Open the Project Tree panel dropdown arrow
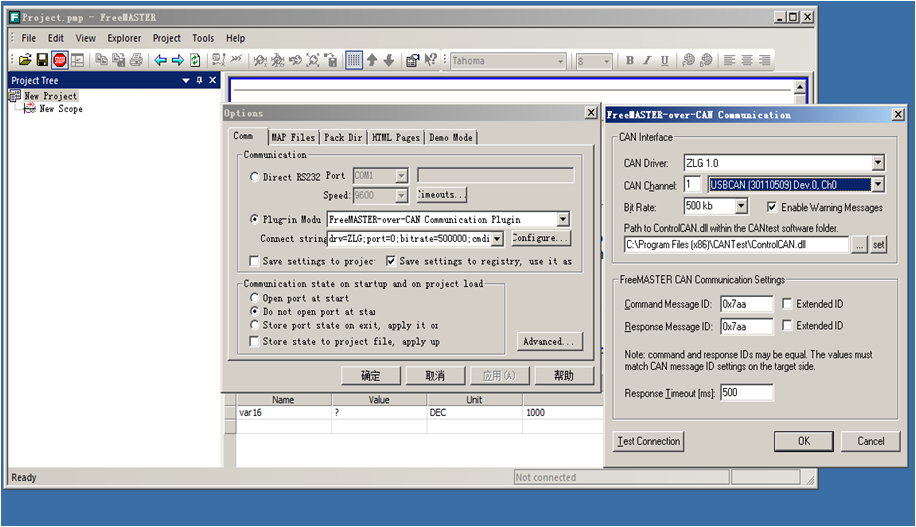 [x=186, y=81]
